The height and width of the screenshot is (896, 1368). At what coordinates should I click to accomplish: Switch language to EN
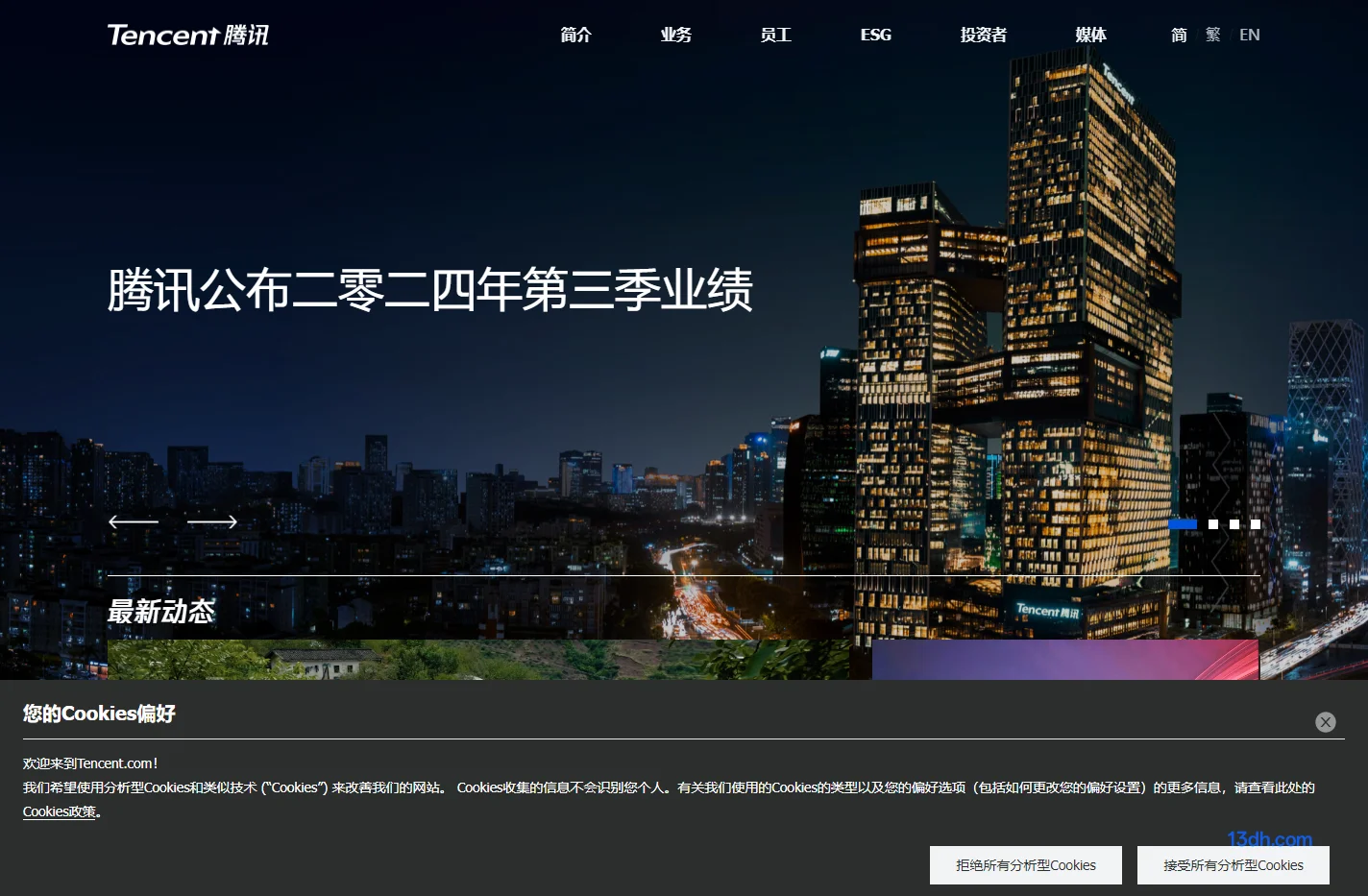point(1250,35)
